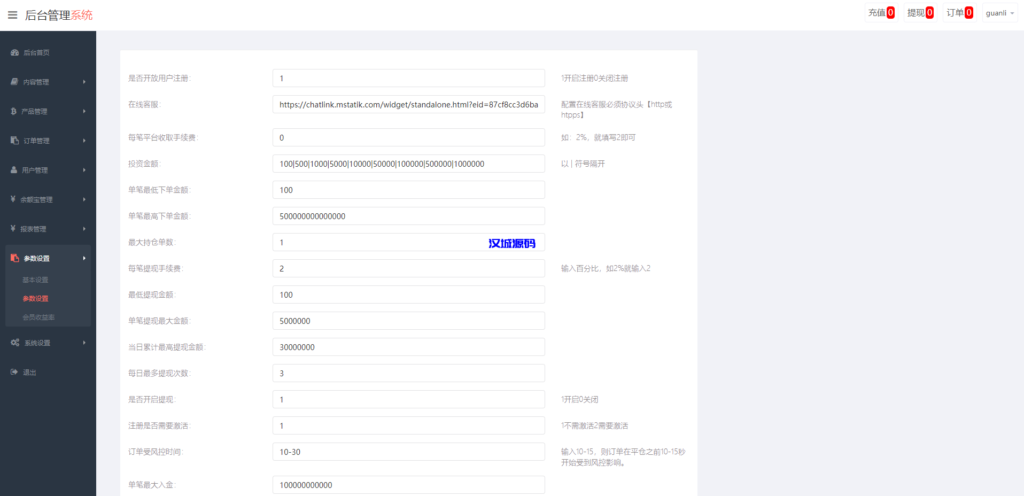Expand the 订单管理 arrow
Screen dimensions: 1024x496
84,141
